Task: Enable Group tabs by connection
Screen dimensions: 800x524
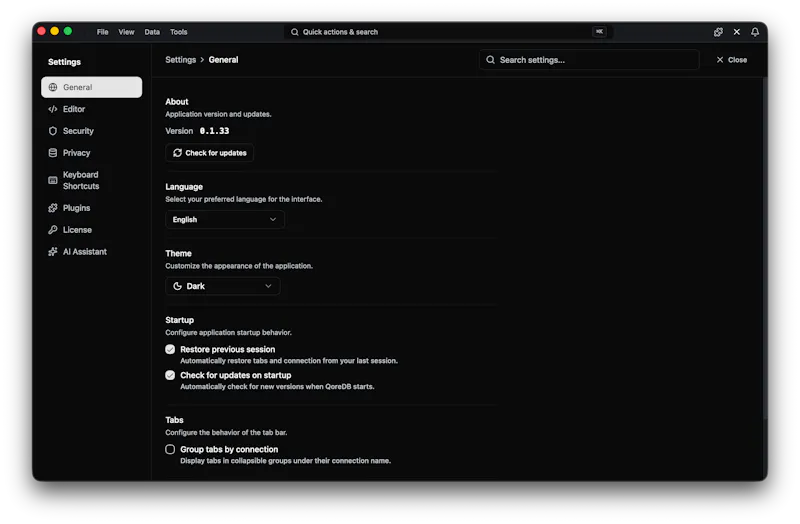Action: coord(170,450)
